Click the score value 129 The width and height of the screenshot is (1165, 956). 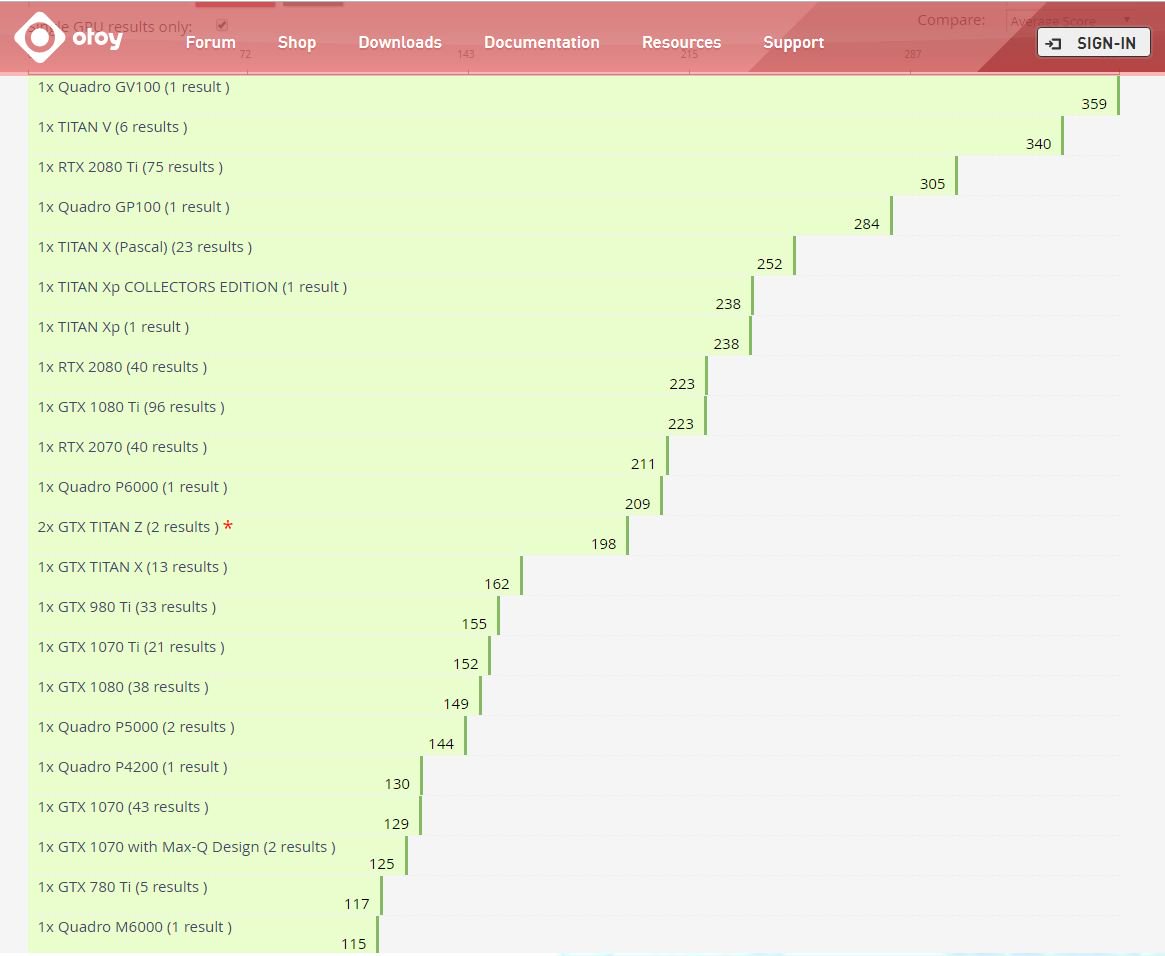397,825
